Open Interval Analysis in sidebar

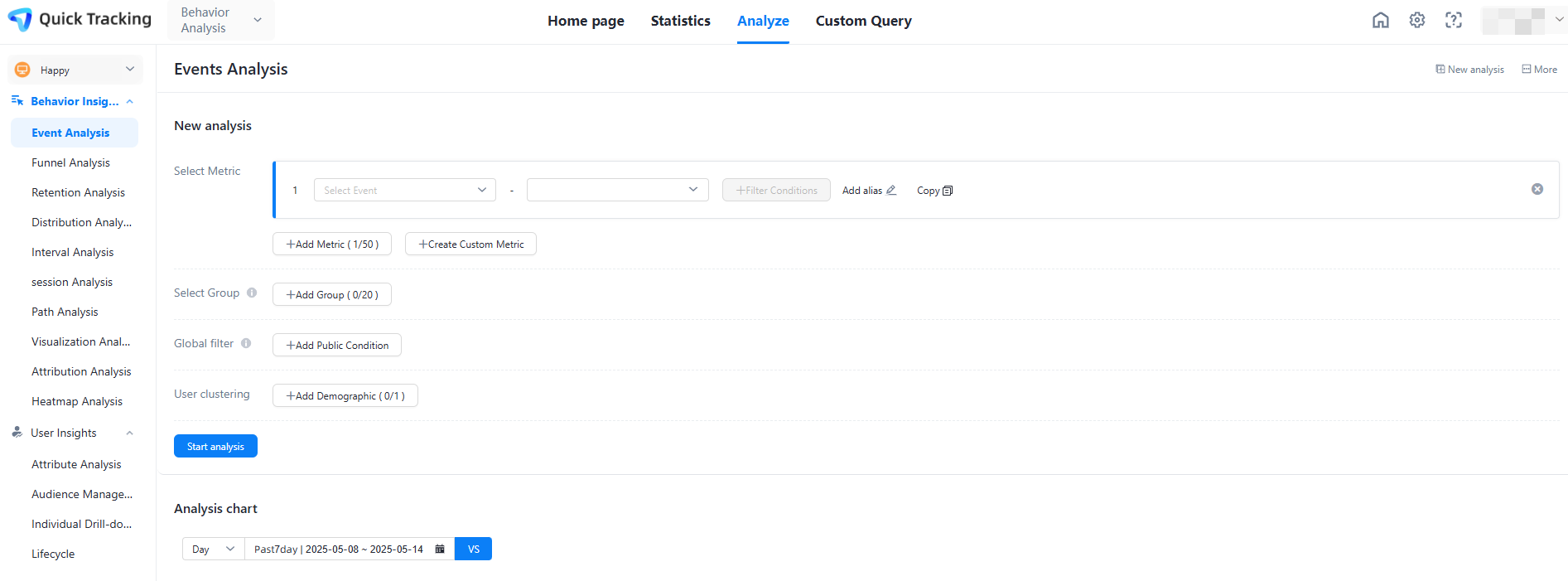coord(75,252)
